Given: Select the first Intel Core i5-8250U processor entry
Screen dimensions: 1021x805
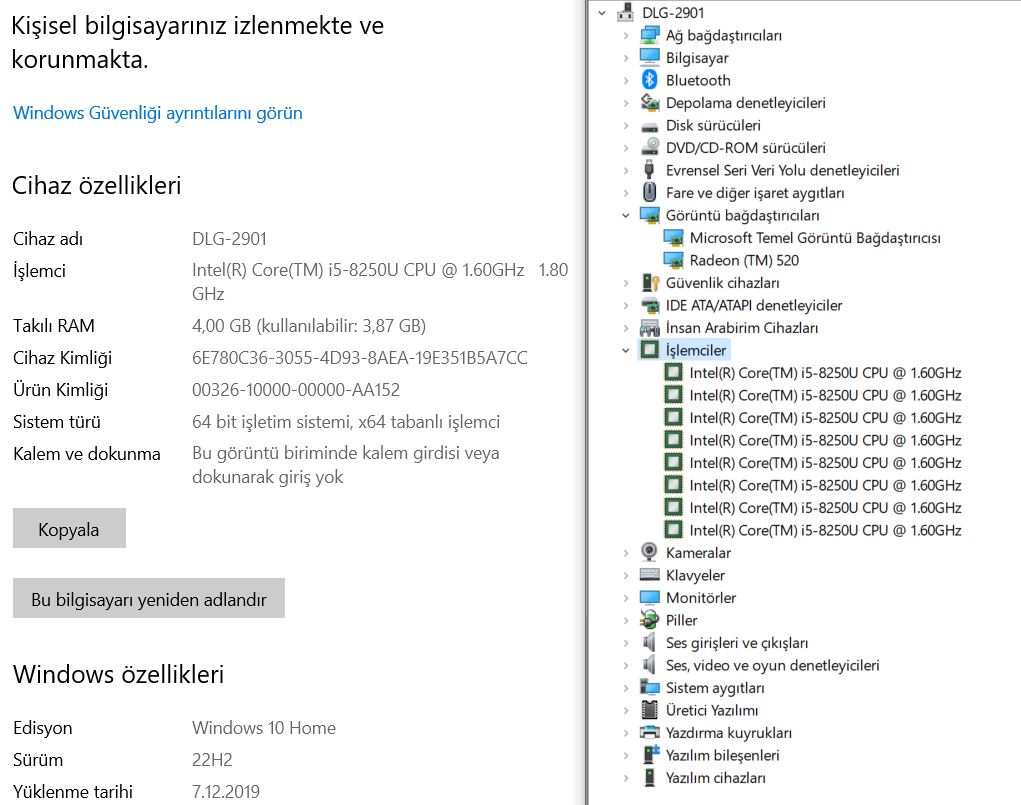Looking at the screenshot, I should tap(825, 373).
